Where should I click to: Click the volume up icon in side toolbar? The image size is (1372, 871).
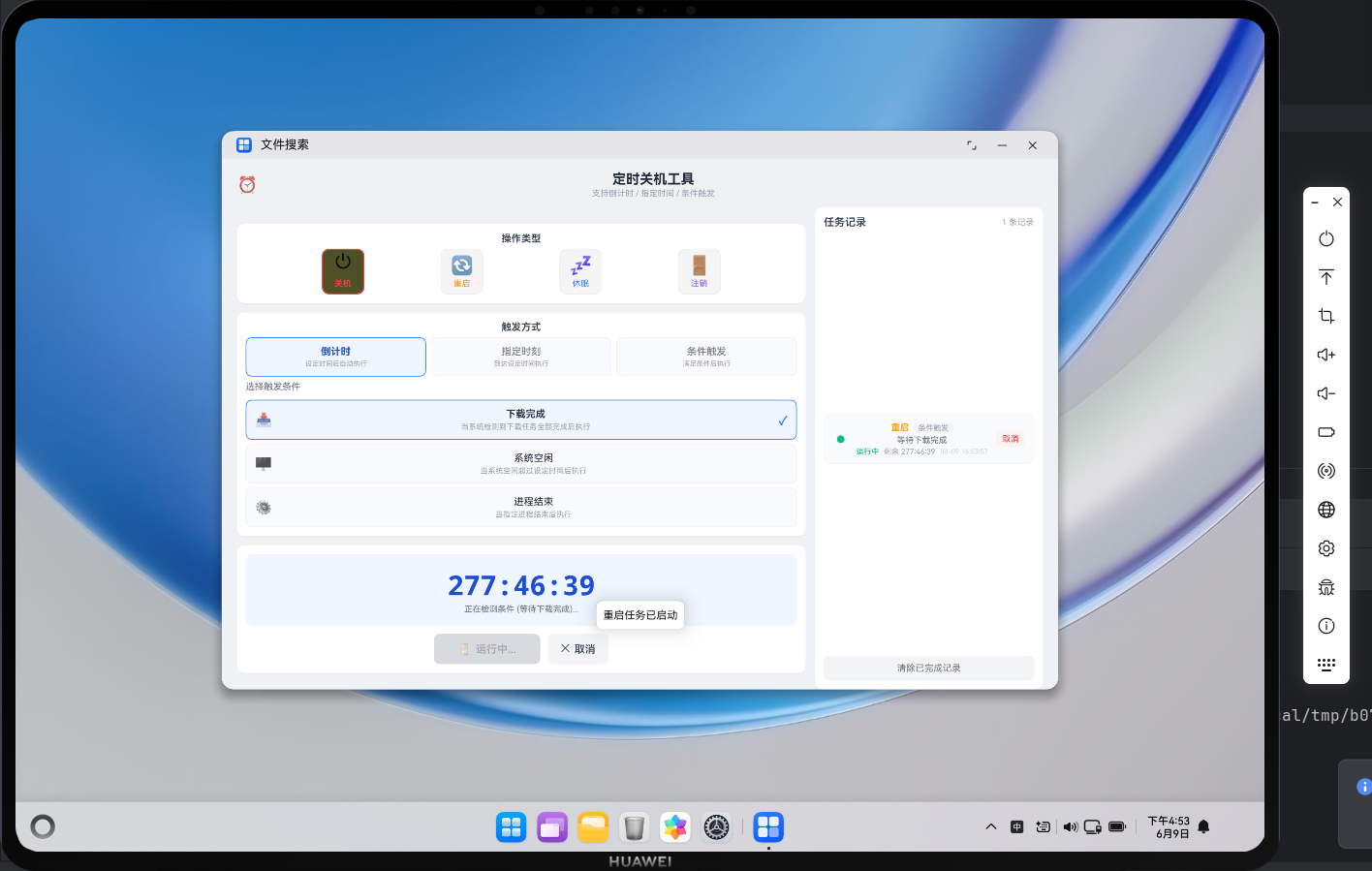pos(1326,355)
